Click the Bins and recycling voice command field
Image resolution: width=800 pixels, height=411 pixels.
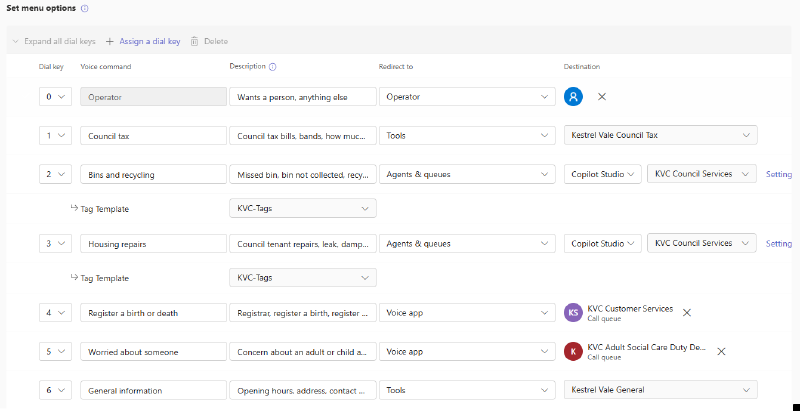click(x=154, y=174)
